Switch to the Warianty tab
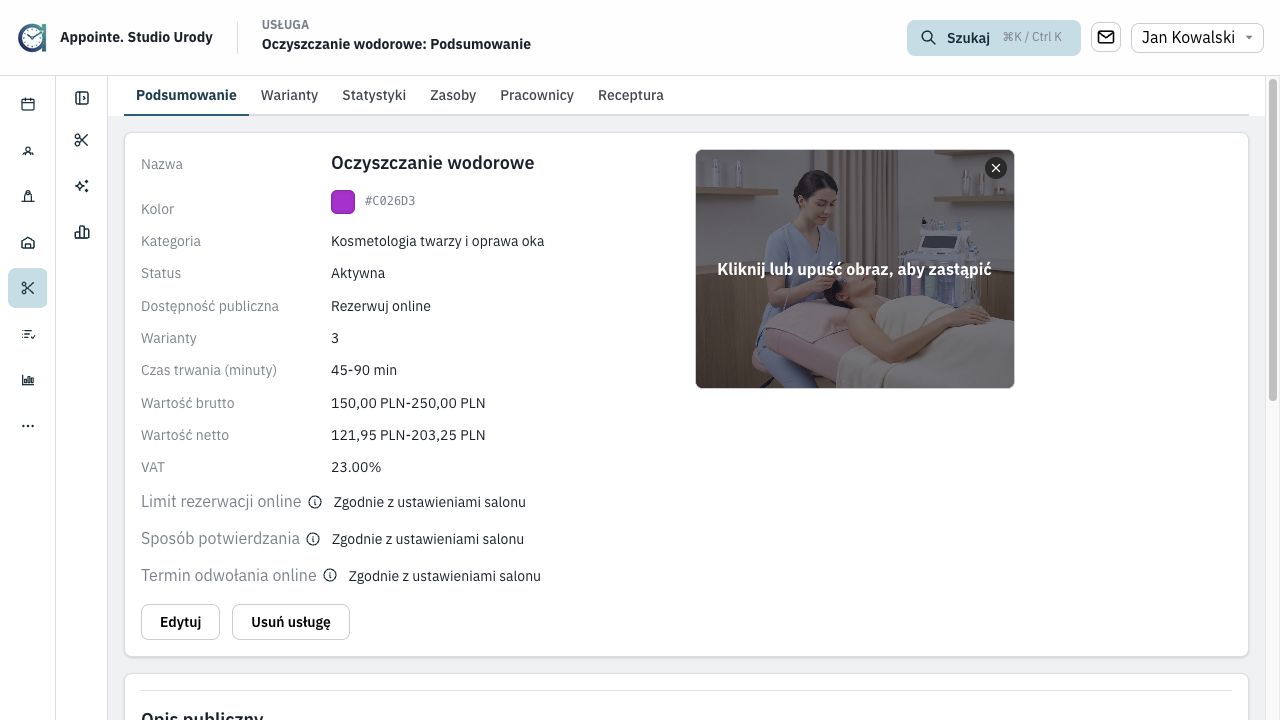The height and width of the screenshot is (720, 1280). pyautogui.click(x=289, y=95)
